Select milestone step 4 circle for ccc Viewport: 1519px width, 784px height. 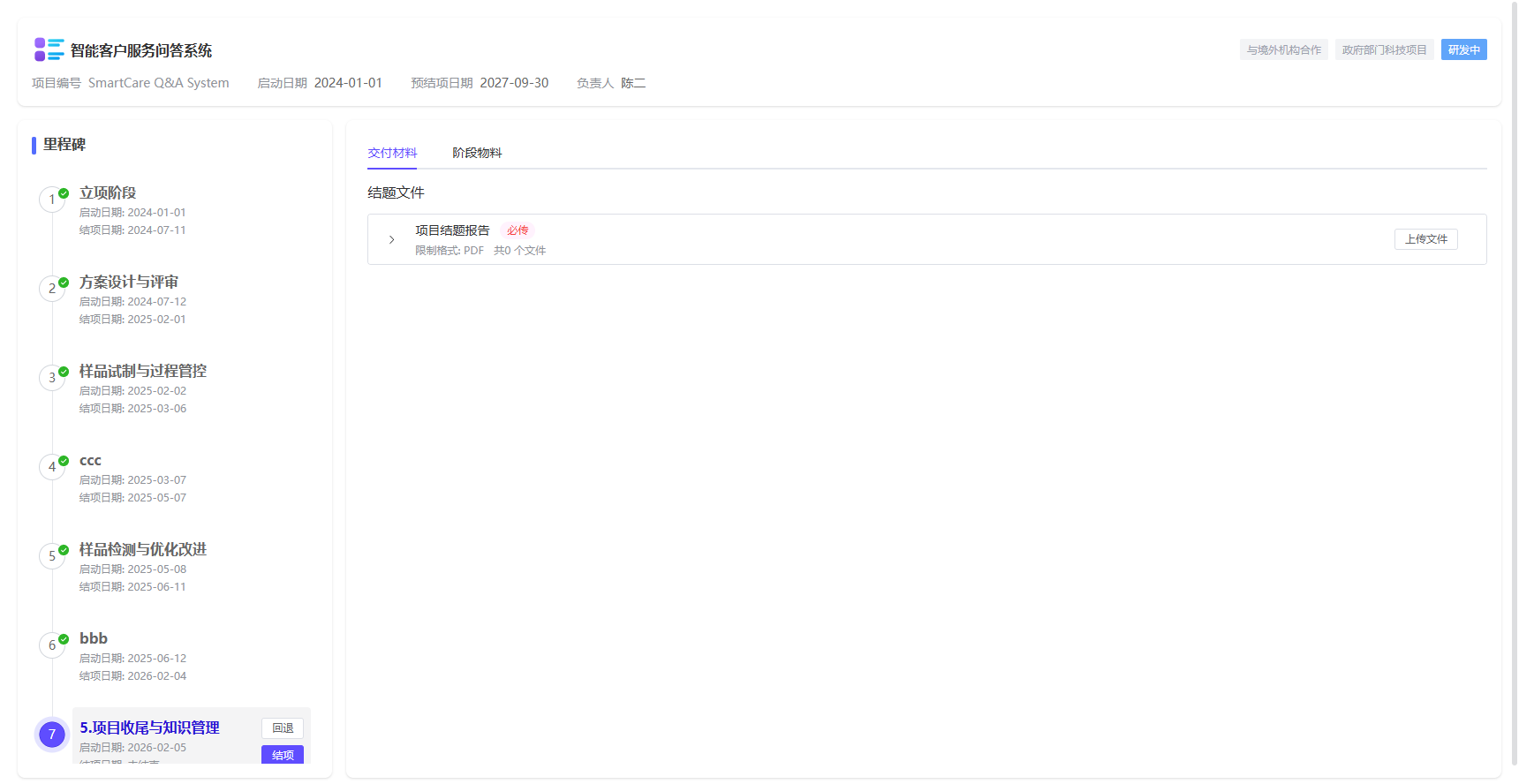coord(52,467)
